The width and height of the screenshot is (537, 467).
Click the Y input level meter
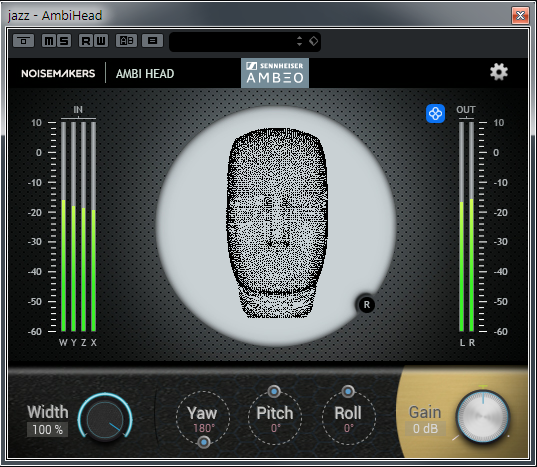pyautogui.click(x=73, y=227)
